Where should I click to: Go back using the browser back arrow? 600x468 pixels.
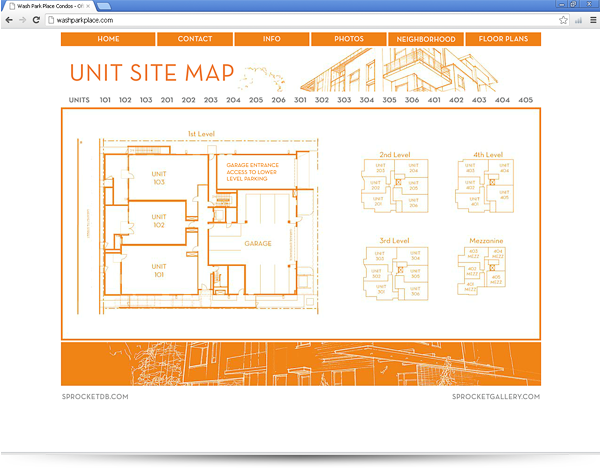tap(9, 20)
